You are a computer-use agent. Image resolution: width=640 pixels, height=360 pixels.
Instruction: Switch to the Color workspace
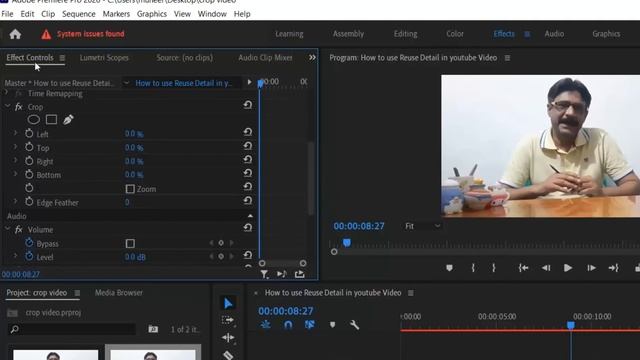(x=455, y=34)
